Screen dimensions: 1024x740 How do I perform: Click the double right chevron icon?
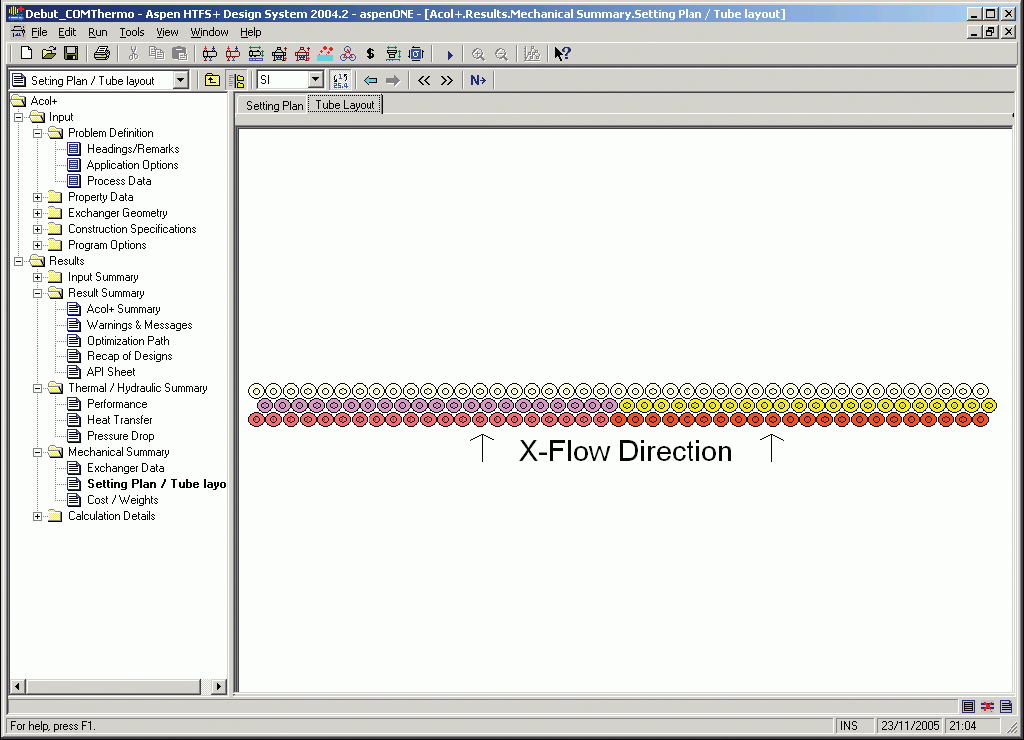tap(447, 80)
